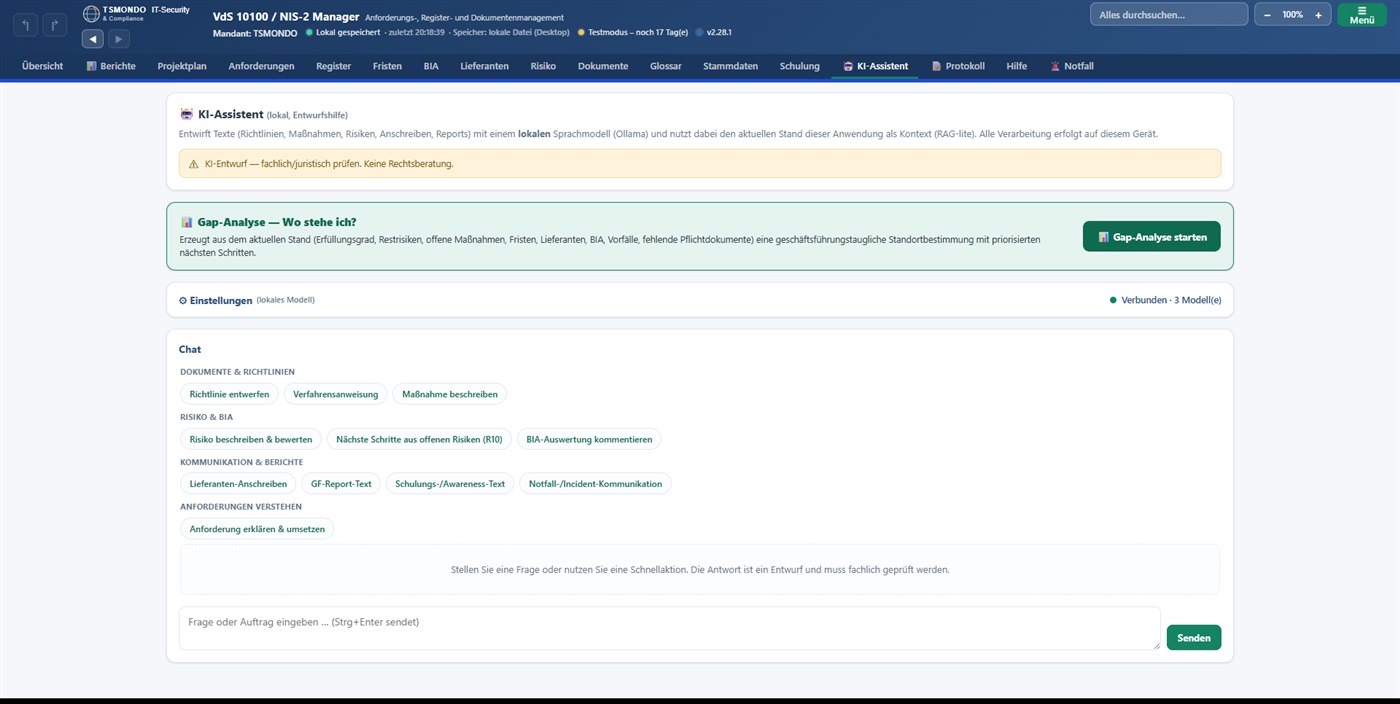
Task: Open the green Menü hamburger button
Action: click(x=1362, y=15)
